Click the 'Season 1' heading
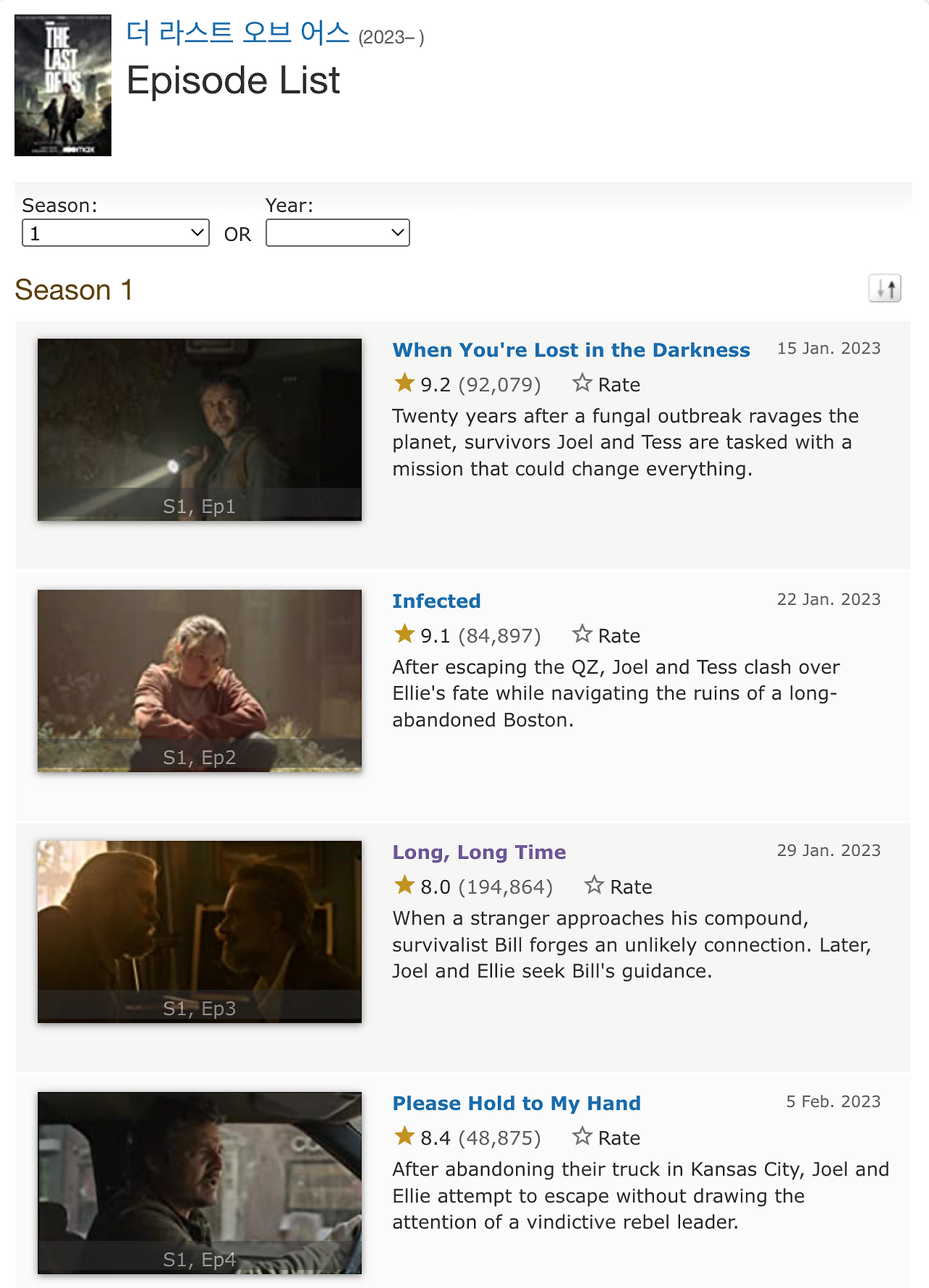 coord(74,290)
